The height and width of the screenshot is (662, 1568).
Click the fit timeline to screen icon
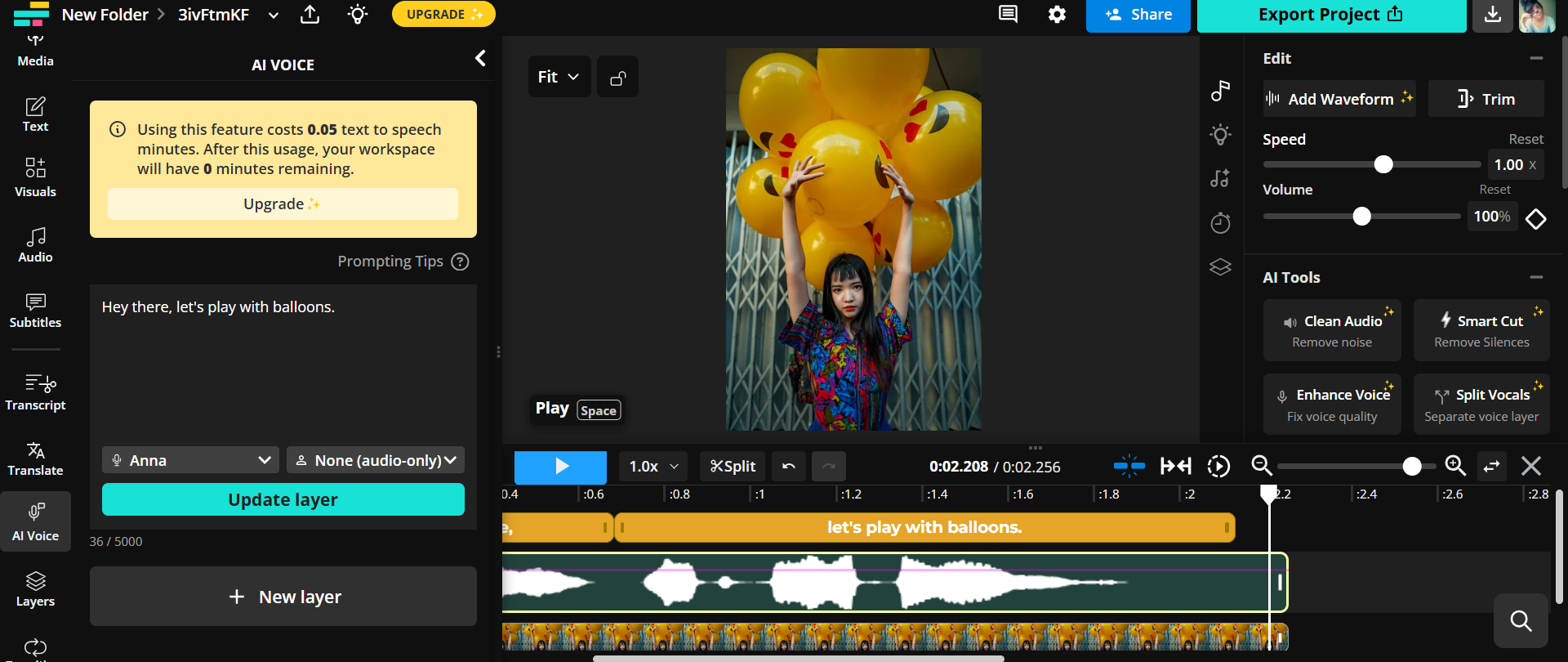click(x=1175, y=466)
